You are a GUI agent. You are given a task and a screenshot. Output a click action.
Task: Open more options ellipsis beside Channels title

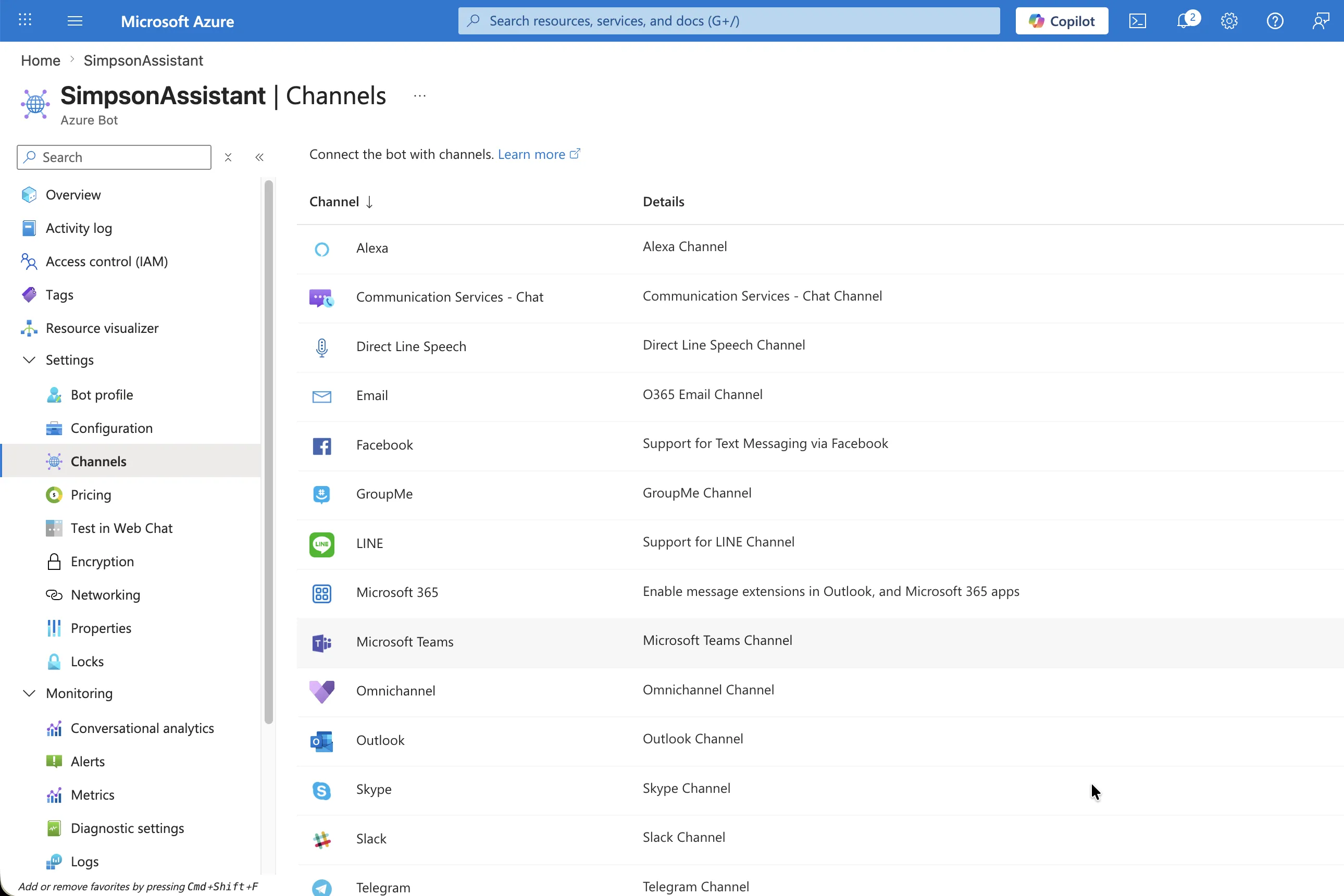[419, 96]
